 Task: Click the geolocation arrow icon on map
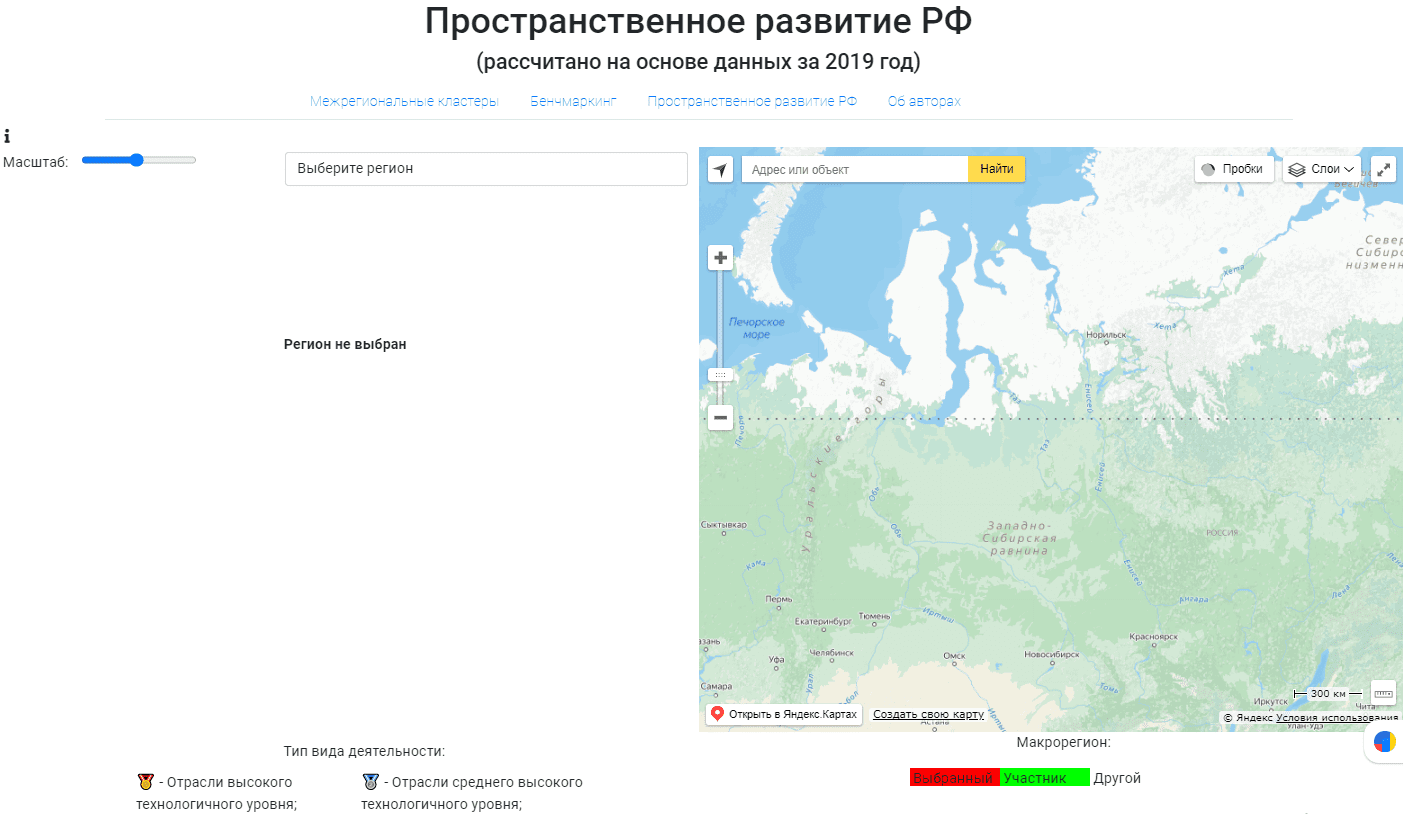[x=720, y=169]
